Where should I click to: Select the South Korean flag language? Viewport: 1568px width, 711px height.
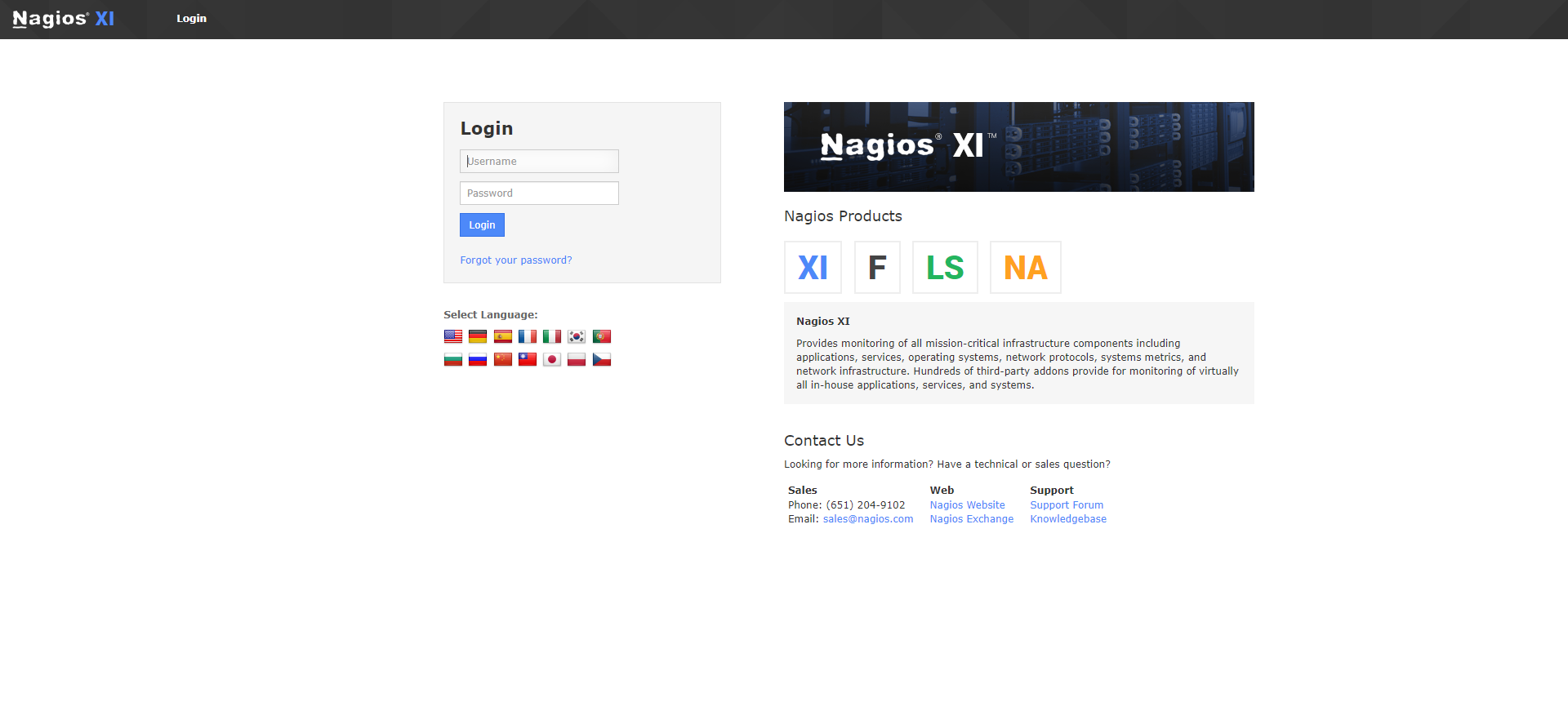577,336
